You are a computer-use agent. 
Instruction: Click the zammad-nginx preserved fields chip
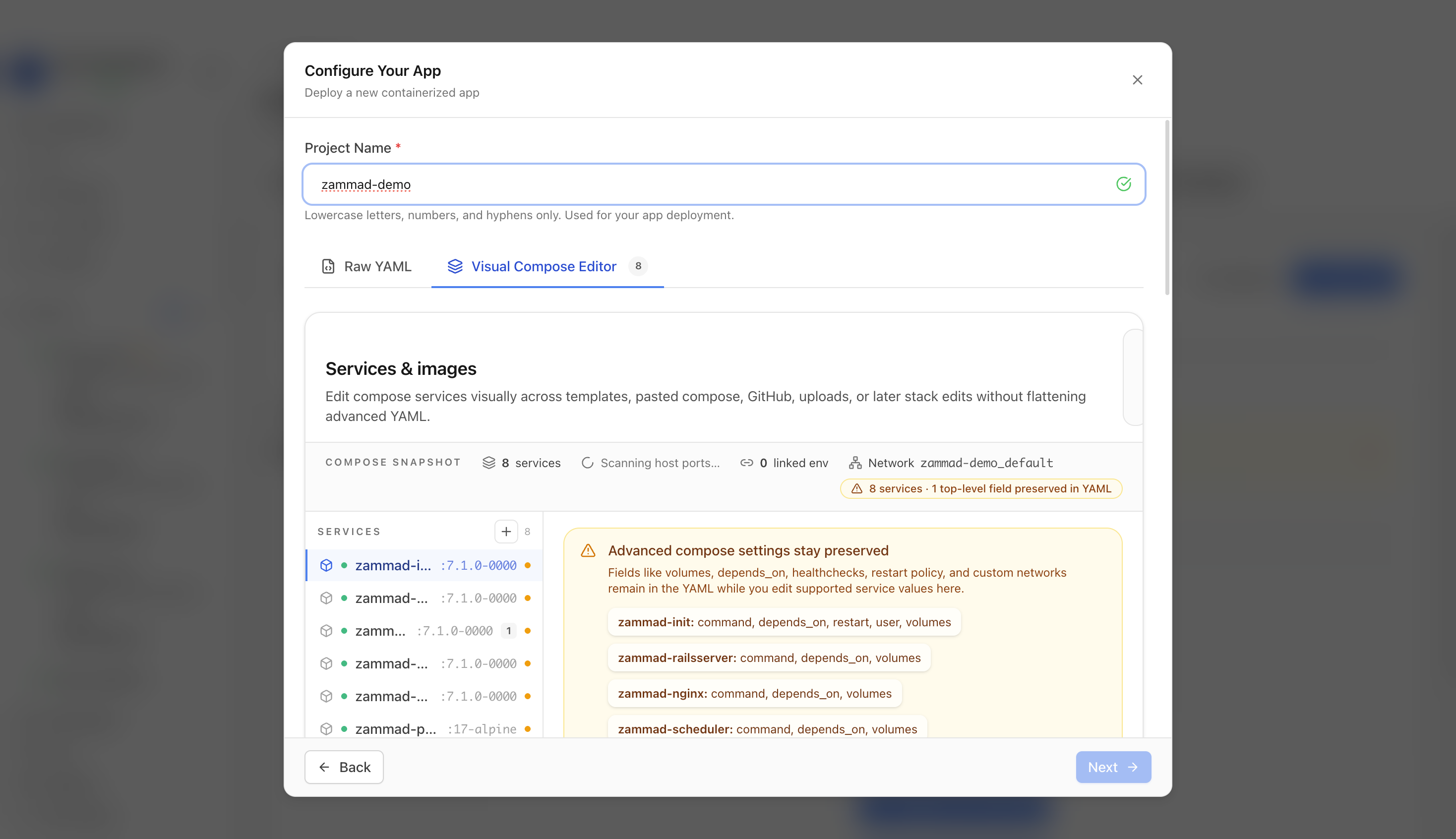(x=754, y=694)
